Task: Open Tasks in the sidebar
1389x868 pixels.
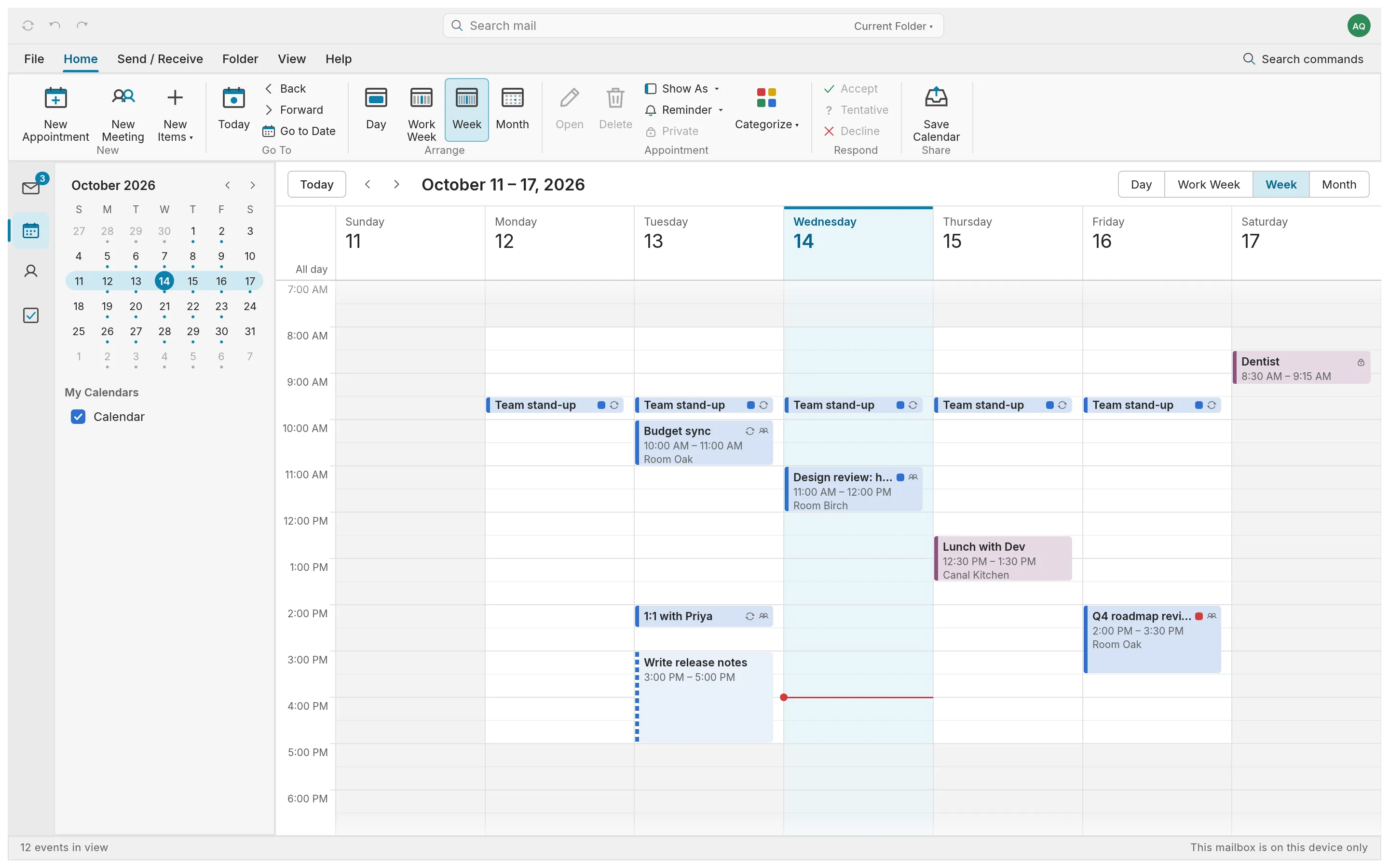Action: coord(31,315)
